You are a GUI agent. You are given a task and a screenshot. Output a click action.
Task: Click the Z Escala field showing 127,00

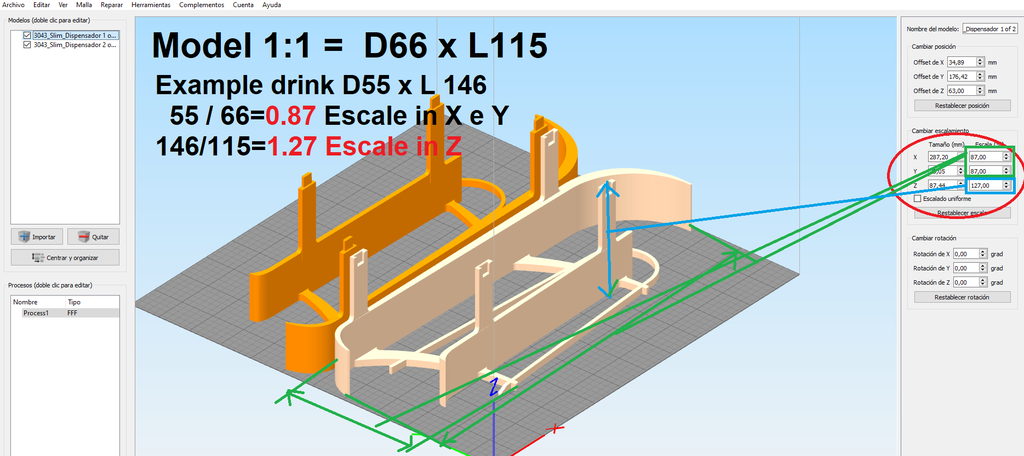[x=985, y=186]
